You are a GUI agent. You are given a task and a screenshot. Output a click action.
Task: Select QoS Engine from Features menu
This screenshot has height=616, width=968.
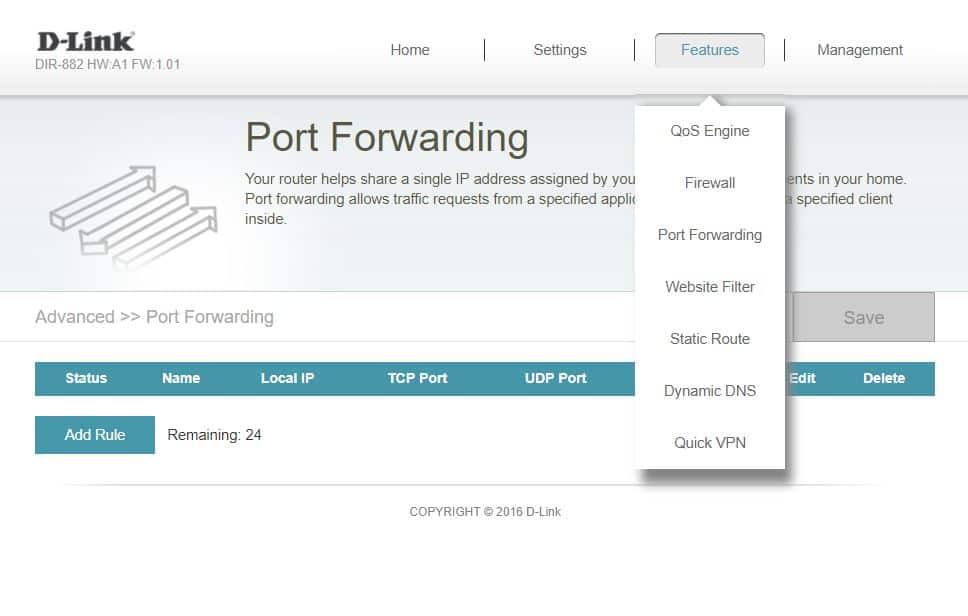pos(710,131)
